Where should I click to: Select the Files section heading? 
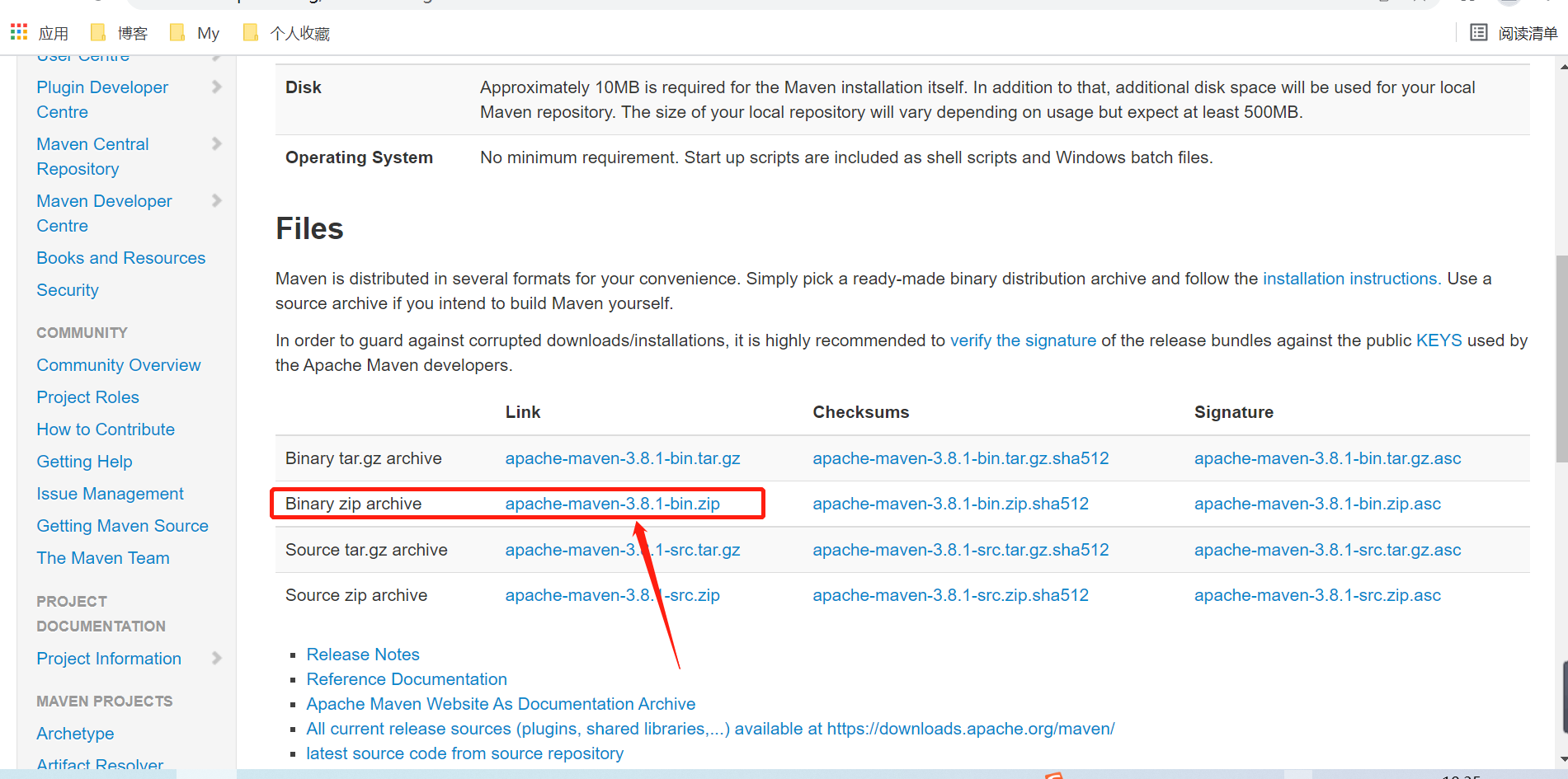[309, 228]
